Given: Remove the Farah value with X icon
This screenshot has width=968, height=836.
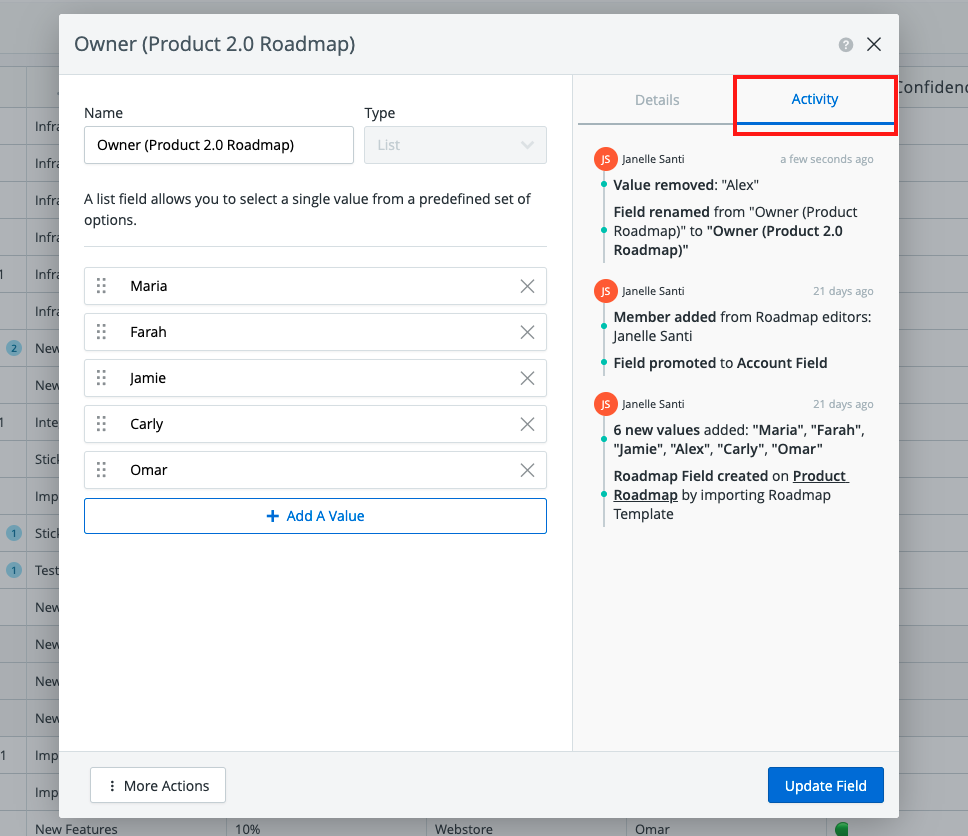Looking at the screenshot, I should point(527,332).
